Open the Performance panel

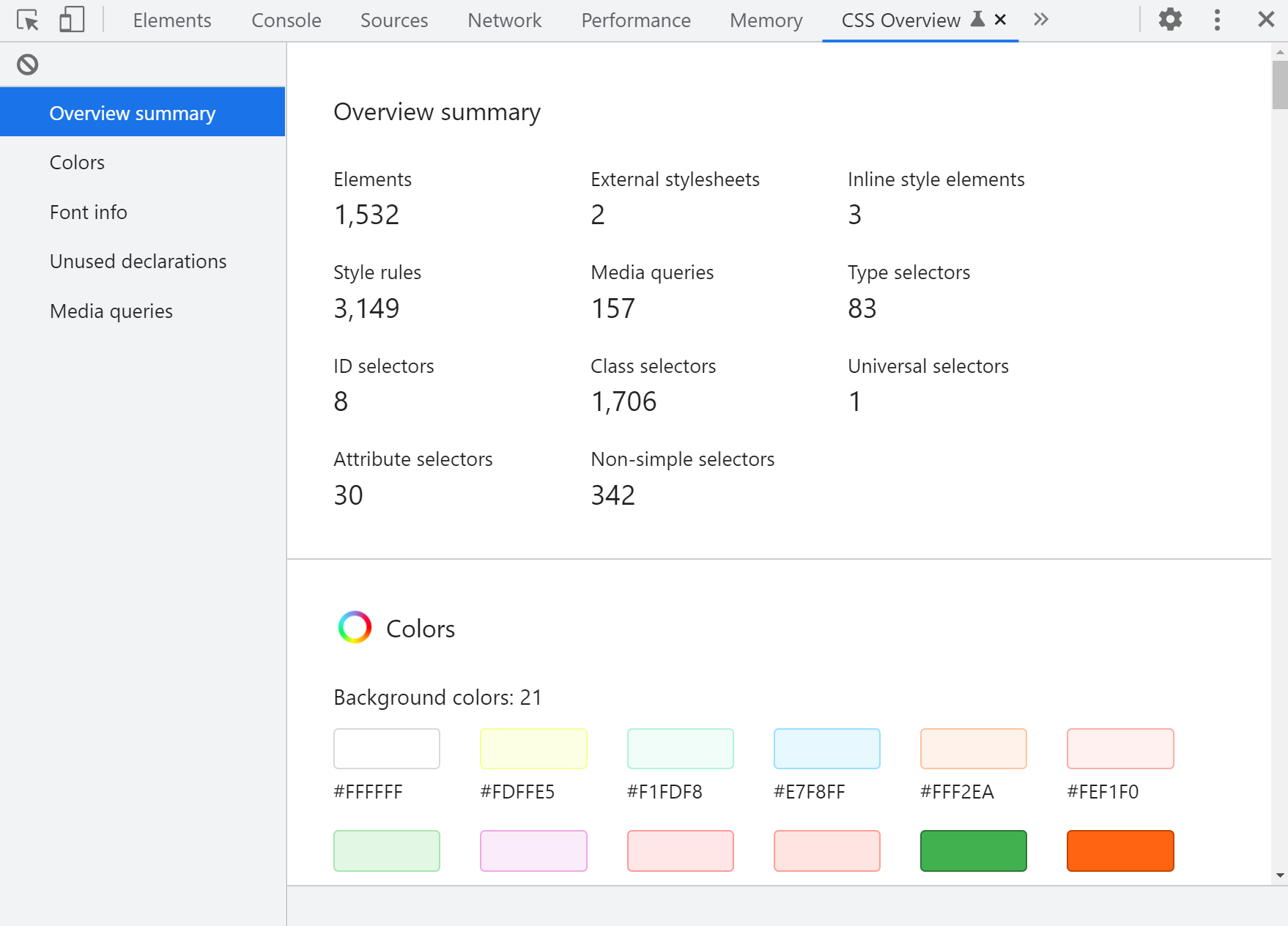click(x=635, y=20)
